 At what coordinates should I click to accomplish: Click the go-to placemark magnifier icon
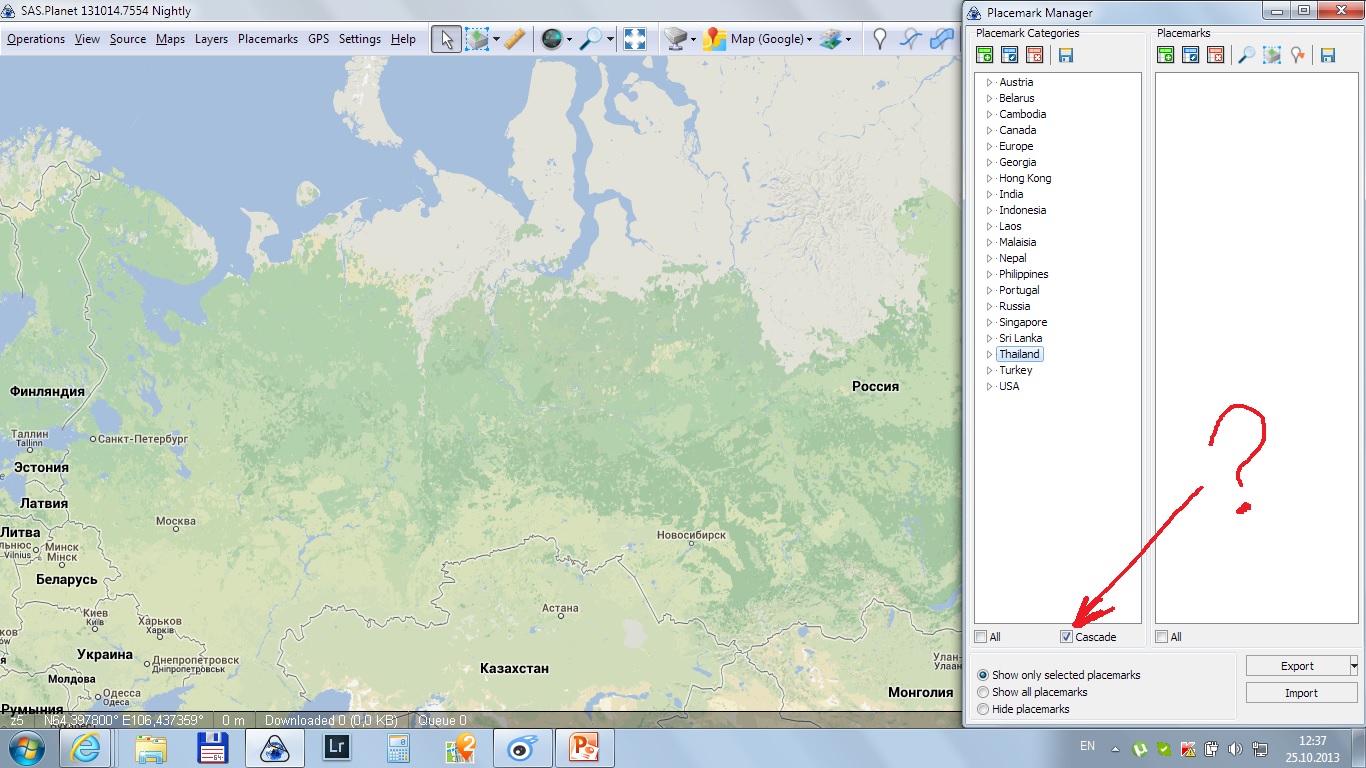(x=1246, y=55)
